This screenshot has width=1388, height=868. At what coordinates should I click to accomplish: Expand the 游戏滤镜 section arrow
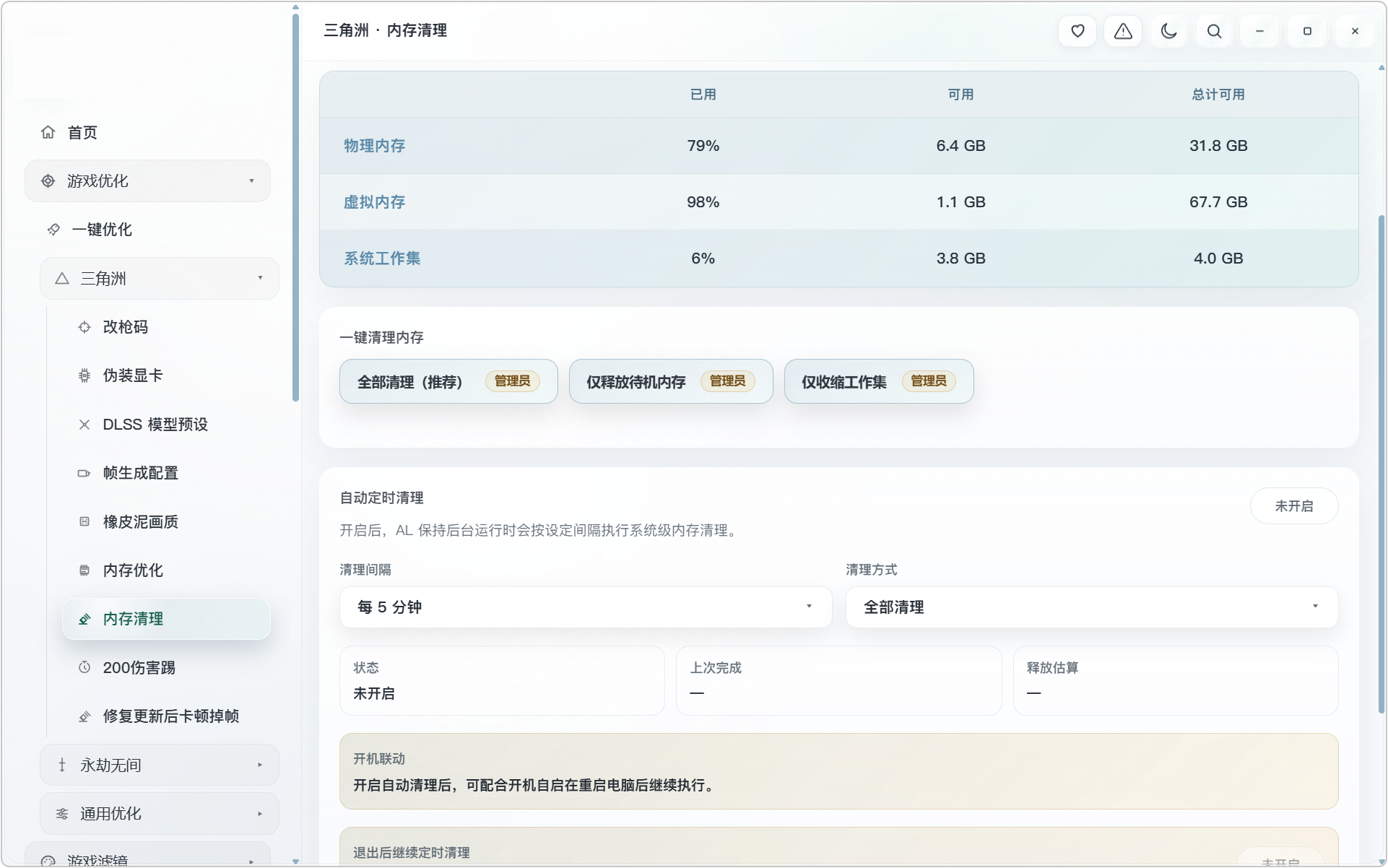[251, 862]
